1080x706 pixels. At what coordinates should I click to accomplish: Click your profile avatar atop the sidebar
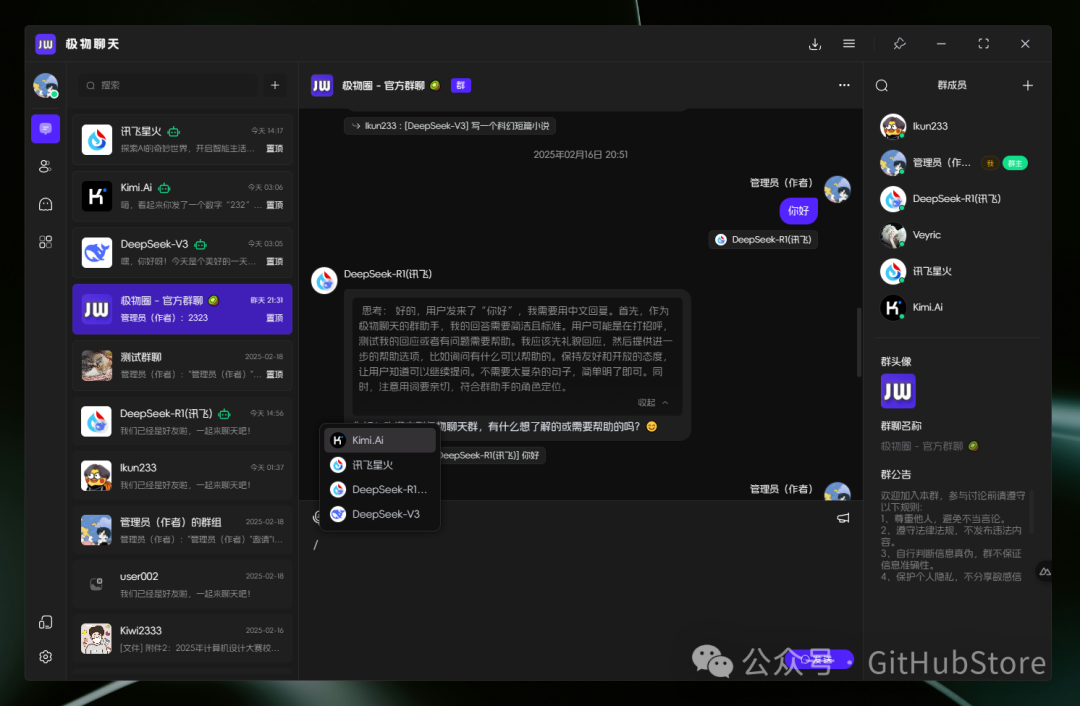coord(45,85)
